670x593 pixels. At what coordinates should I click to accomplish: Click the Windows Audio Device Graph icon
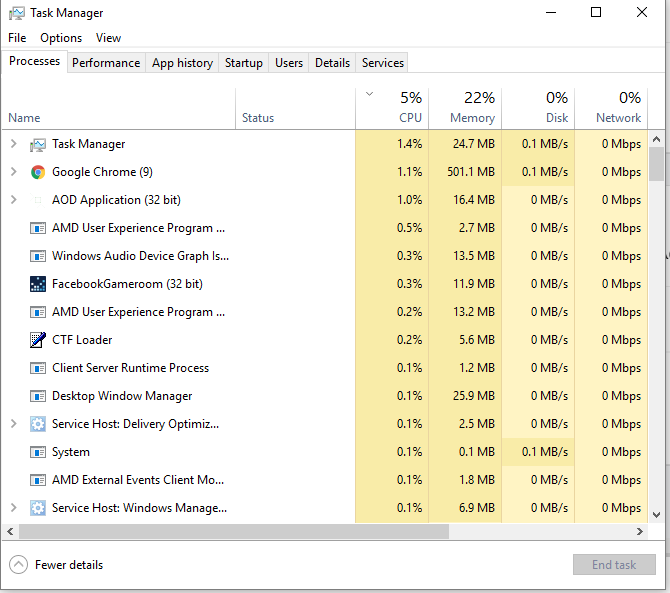coord(38,256)
